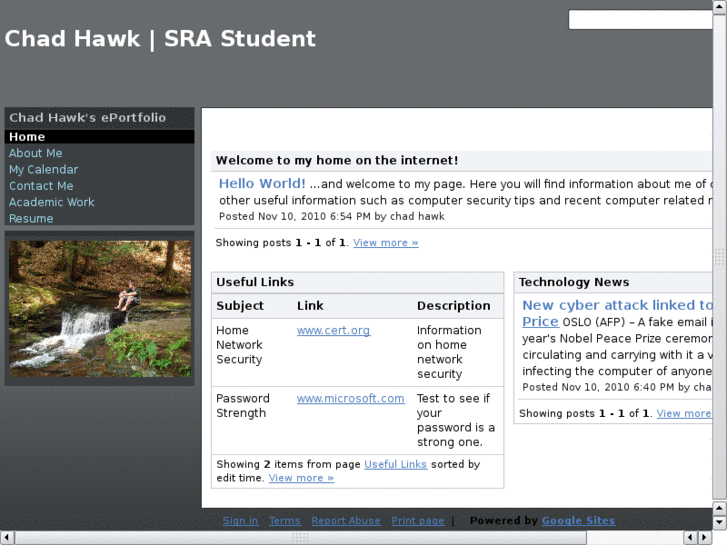
Task: Open the www.cert.org link
Action: point(333,330)
